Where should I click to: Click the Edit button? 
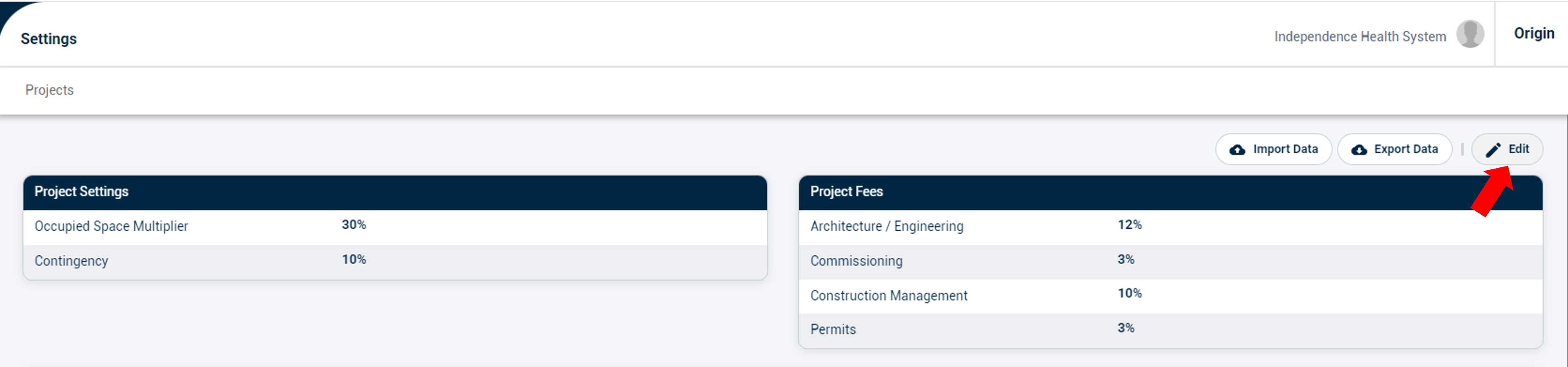(x=1507, y=149)
